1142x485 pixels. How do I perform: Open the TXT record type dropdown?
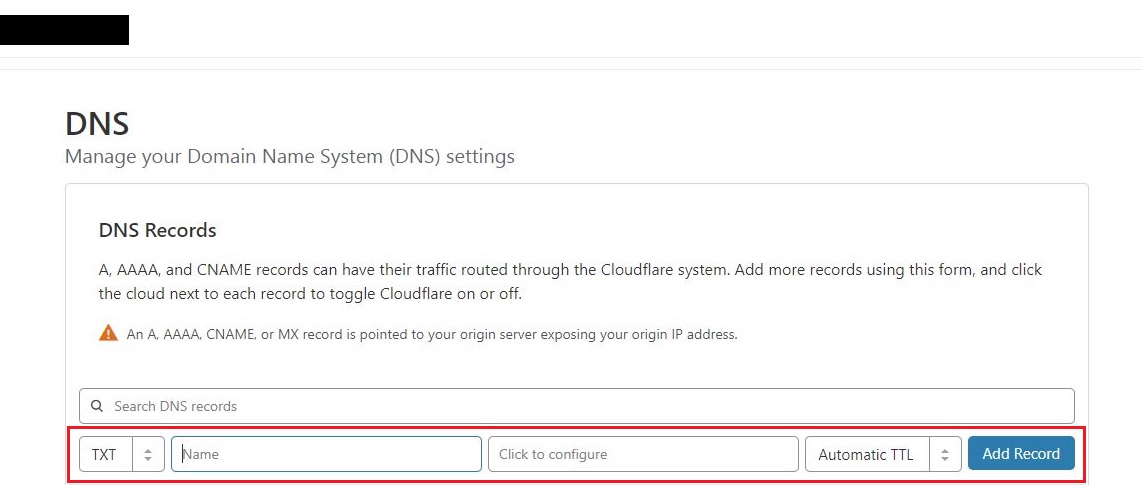pyautogui.click(x=122, y=454)
